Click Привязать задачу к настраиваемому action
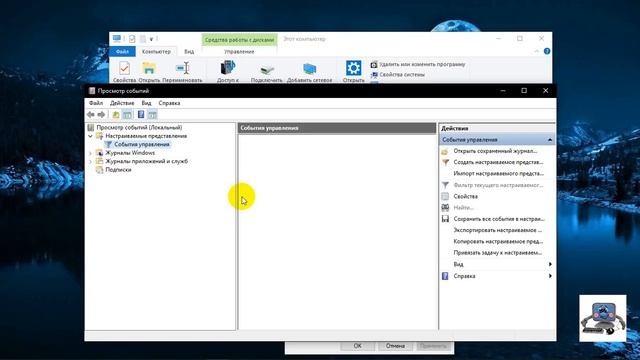The image size is (640, 360). [x=498, y=253]
